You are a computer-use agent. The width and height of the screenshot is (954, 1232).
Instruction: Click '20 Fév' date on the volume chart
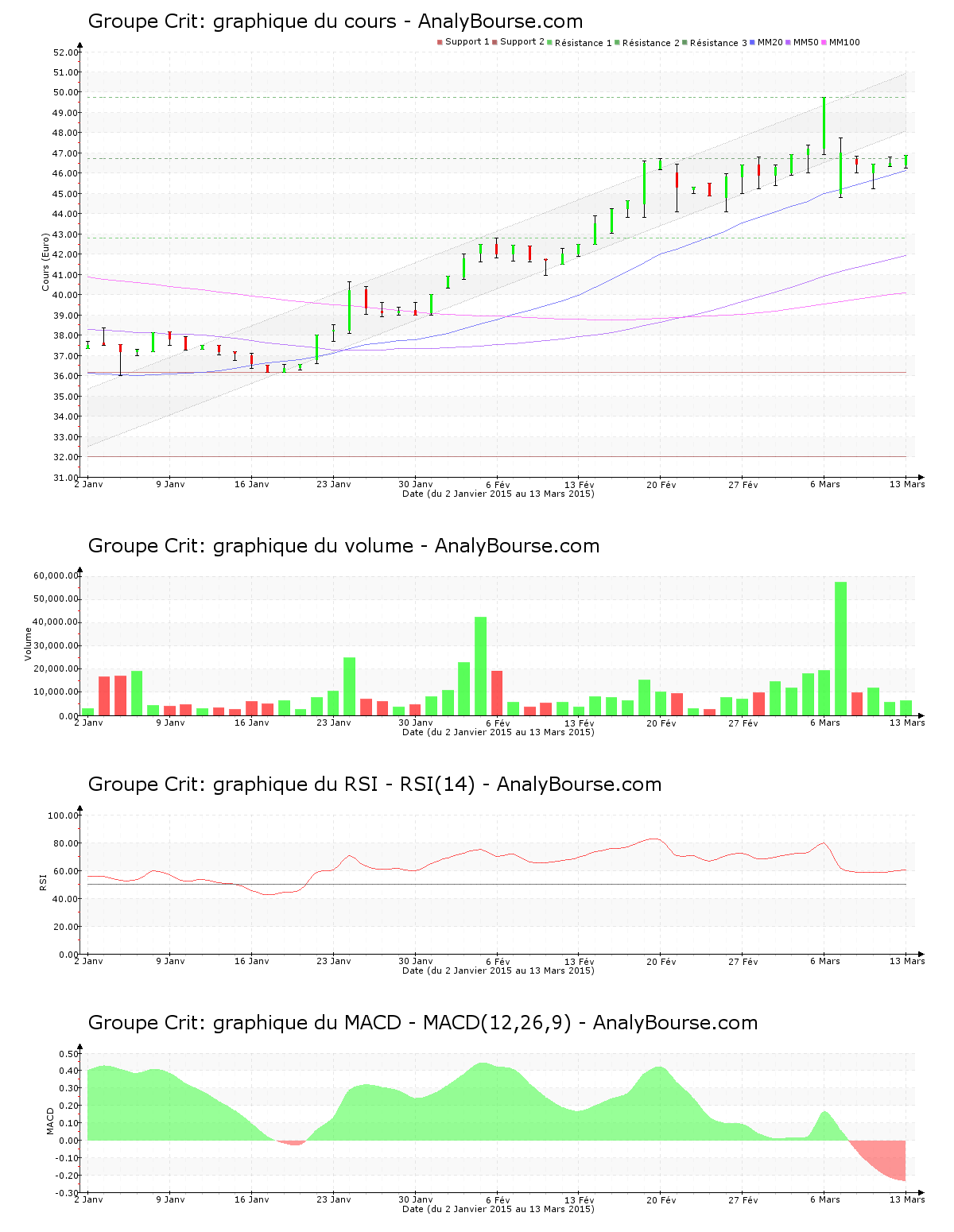[661, 723]
